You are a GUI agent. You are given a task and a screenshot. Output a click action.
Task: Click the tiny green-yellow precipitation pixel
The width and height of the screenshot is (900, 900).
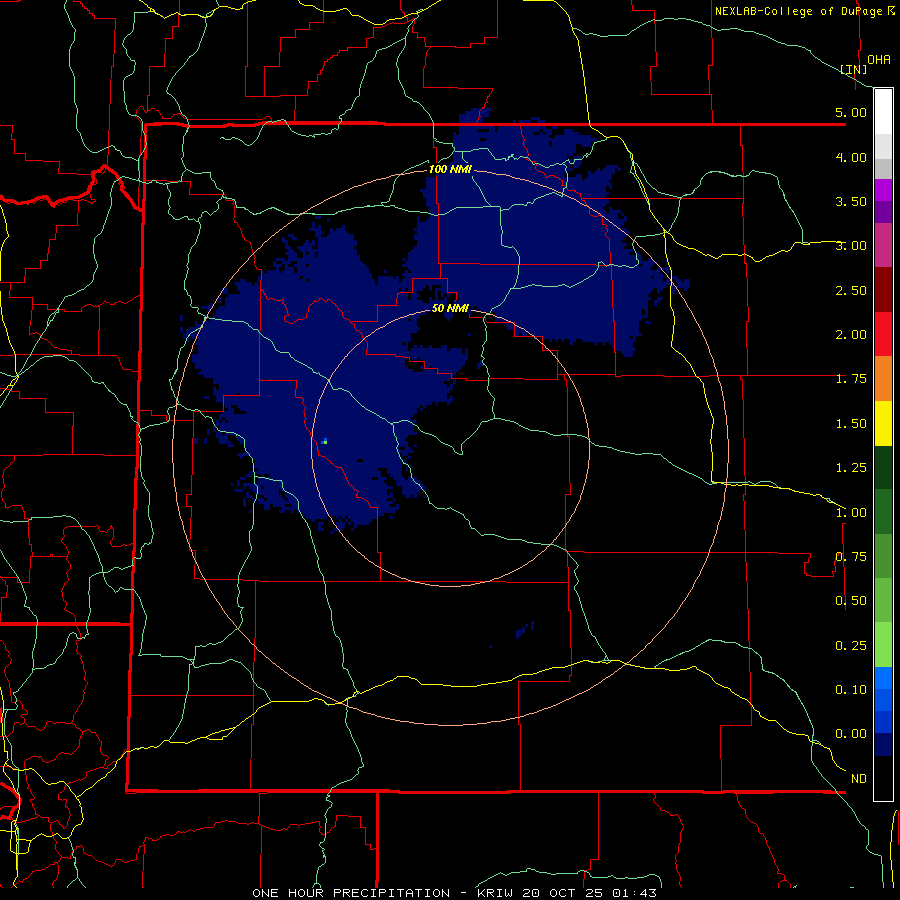click(325, 441)
